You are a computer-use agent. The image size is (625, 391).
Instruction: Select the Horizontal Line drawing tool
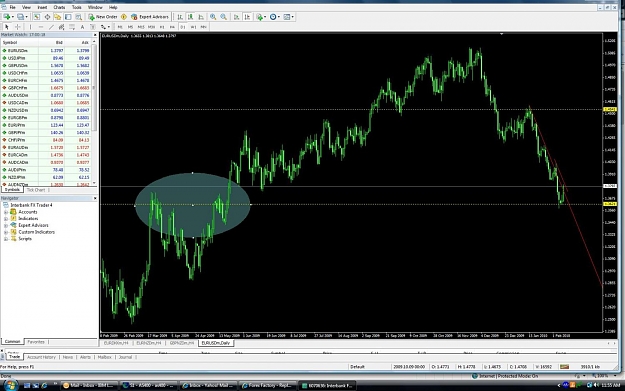pos(41,27)
